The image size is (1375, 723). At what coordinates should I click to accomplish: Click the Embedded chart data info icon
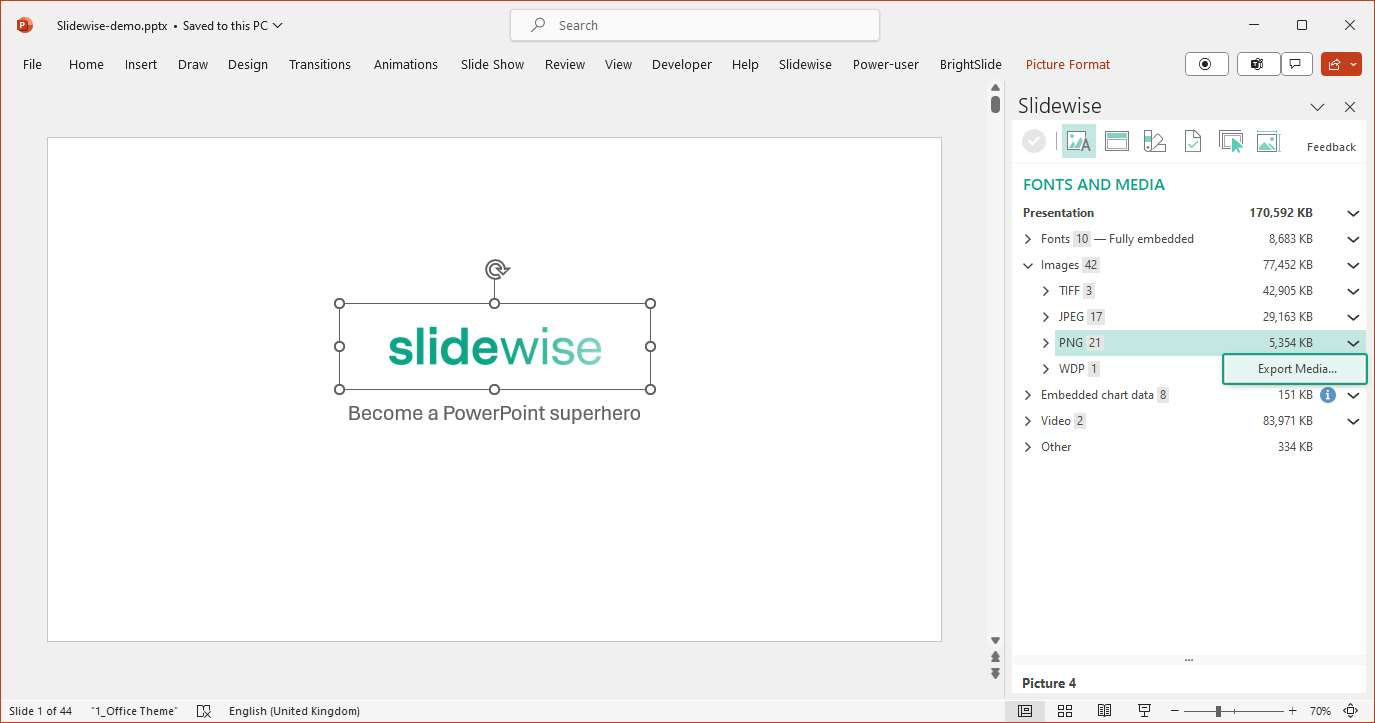click(x=1327, y=395)
